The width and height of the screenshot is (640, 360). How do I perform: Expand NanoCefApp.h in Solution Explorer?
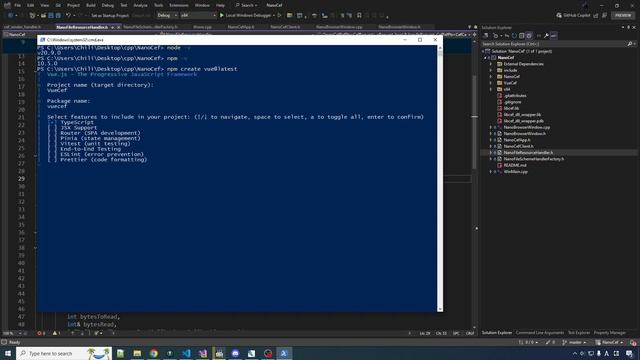point(491,140)
